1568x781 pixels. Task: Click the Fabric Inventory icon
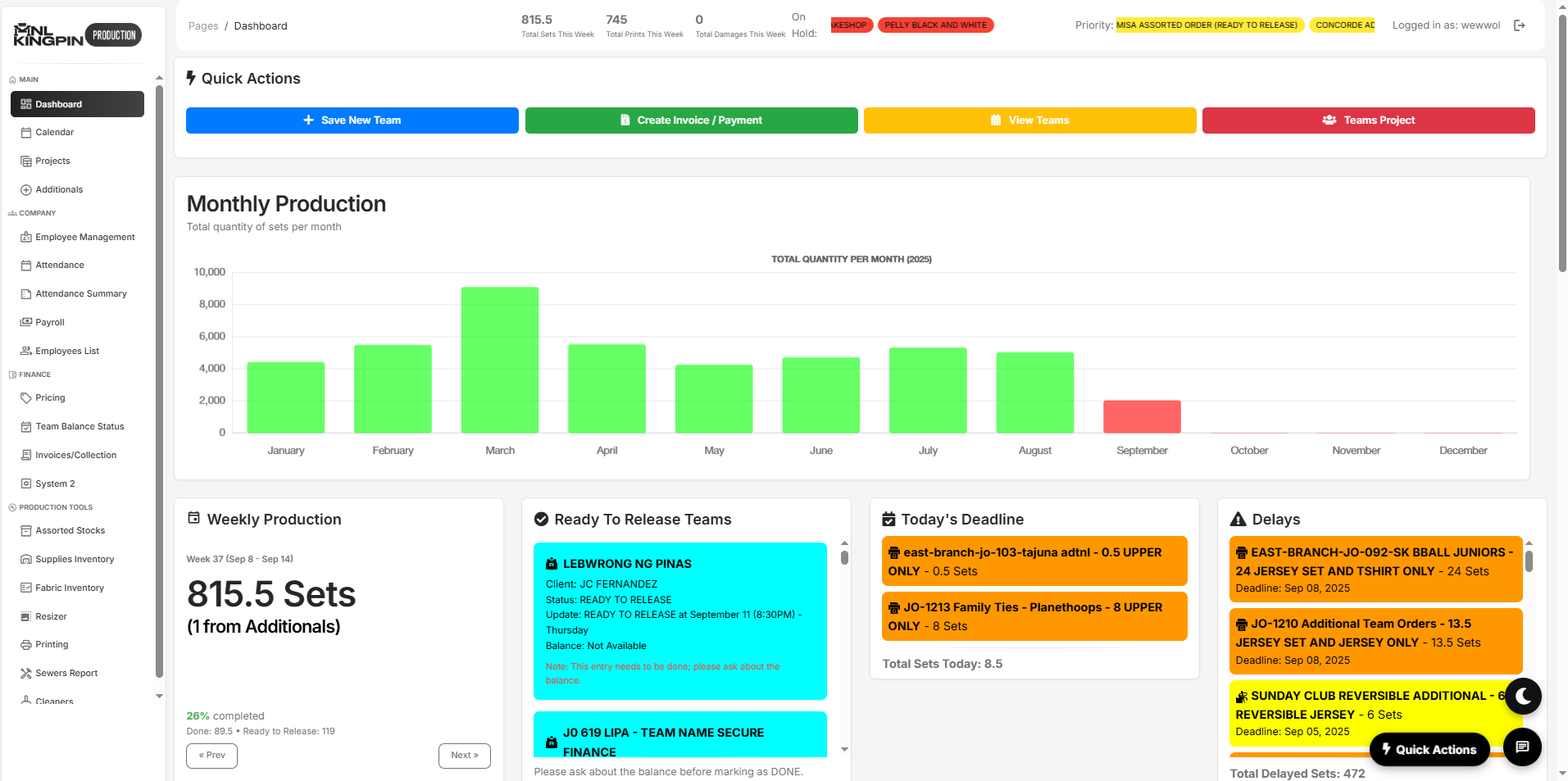[26, 588]
